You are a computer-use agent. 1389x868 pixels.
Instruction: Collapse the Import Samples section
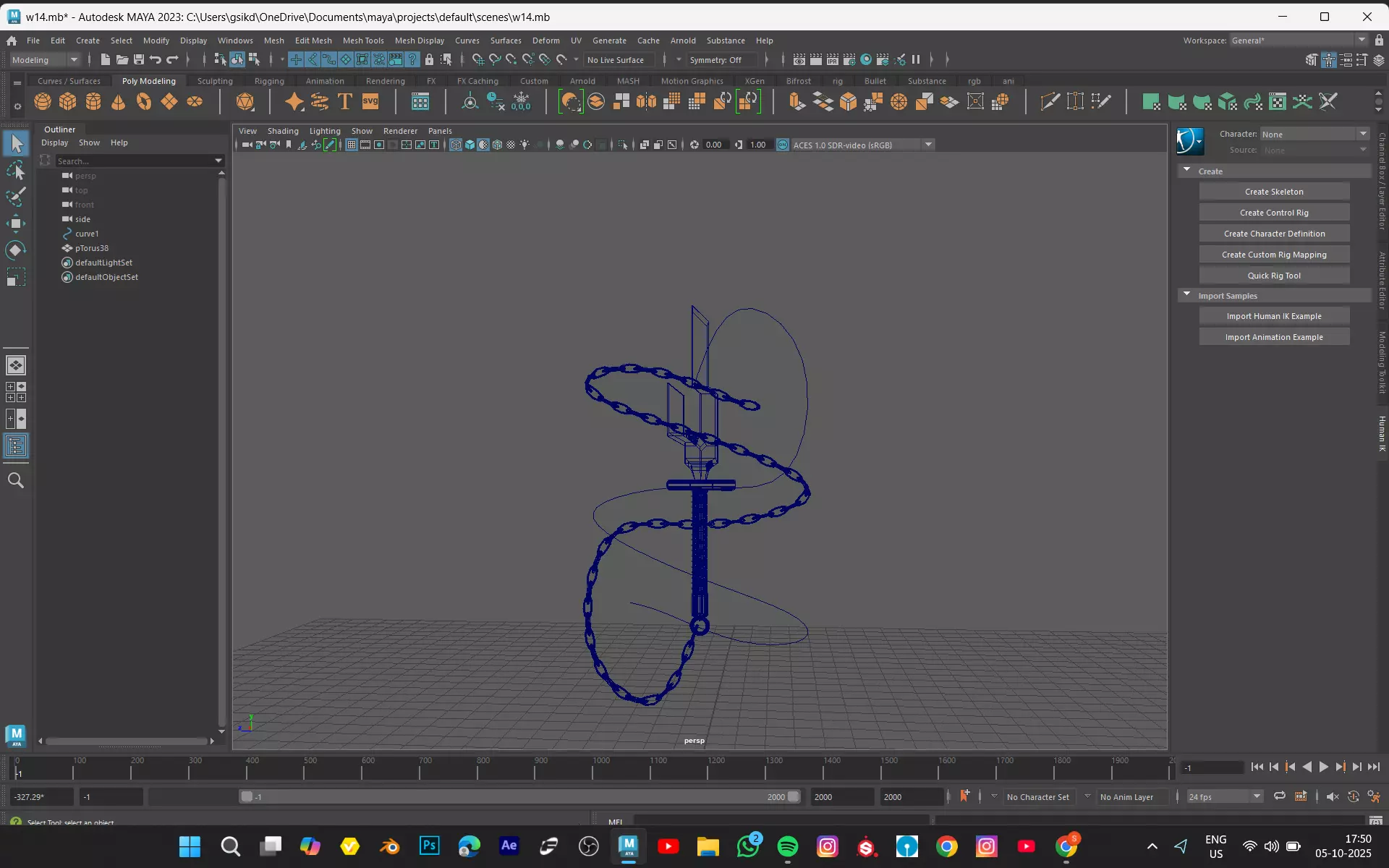pyautogui.click(x=1186, y=295)
